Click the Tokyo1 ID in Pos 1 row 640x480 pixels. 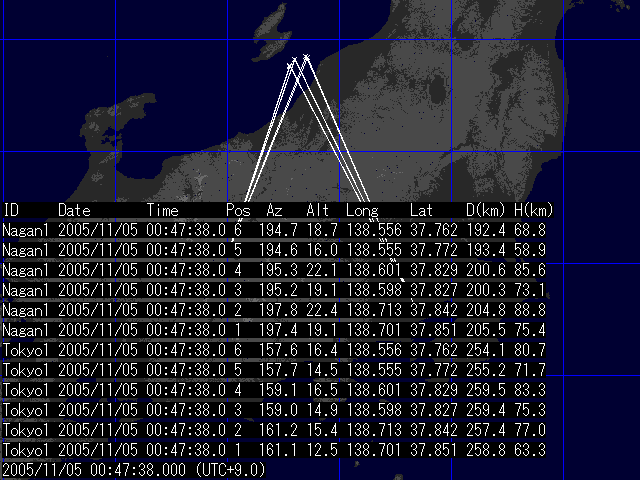pyautogui.click(x=26, y=451)
